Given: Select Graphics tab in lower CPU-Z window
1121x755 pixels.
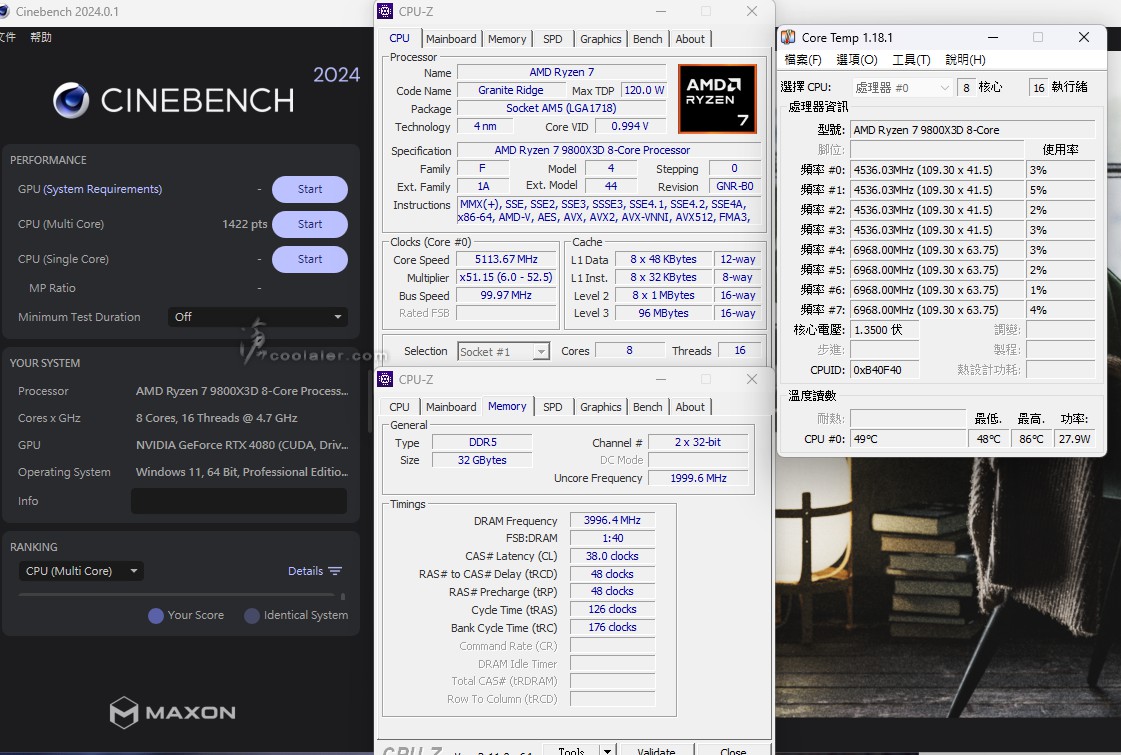Looking at the screenshot, I should [x=601, y=407].
